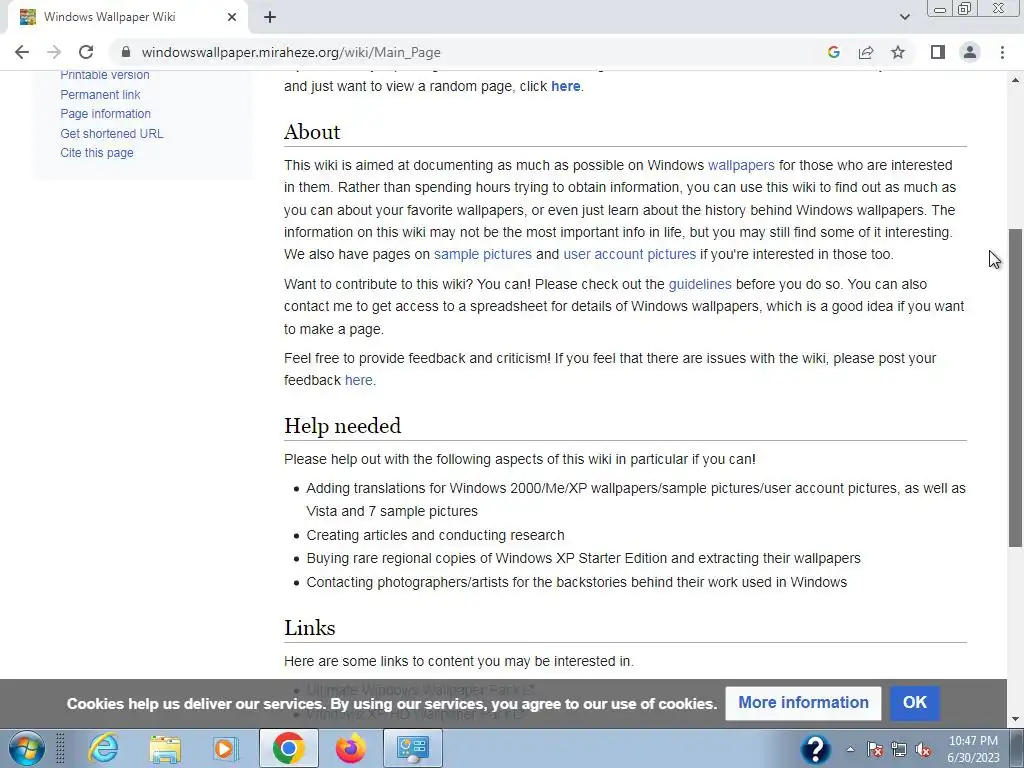Reload the current page
The image size is (1024, 768).
pyautogui.click(x=86, y=52)
